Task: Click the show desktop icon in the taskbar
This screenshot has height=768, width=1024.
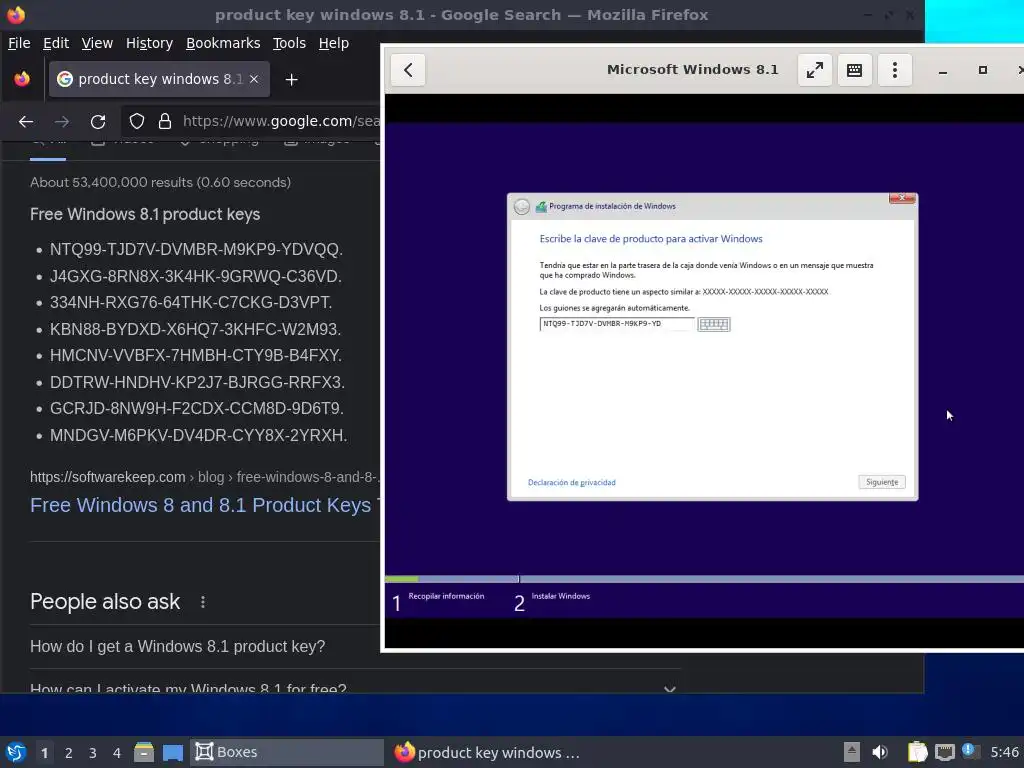Action: coord(172,752)
